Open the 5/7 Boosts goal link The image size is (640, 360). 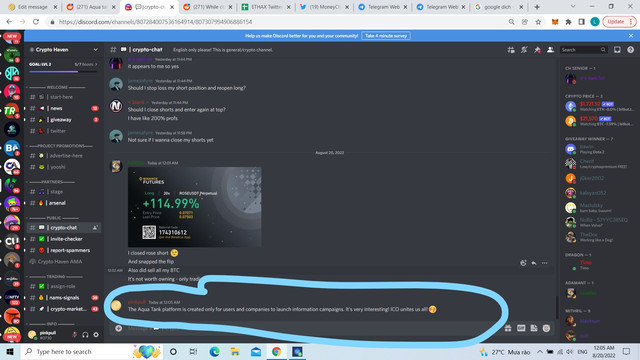pos(86,64)
